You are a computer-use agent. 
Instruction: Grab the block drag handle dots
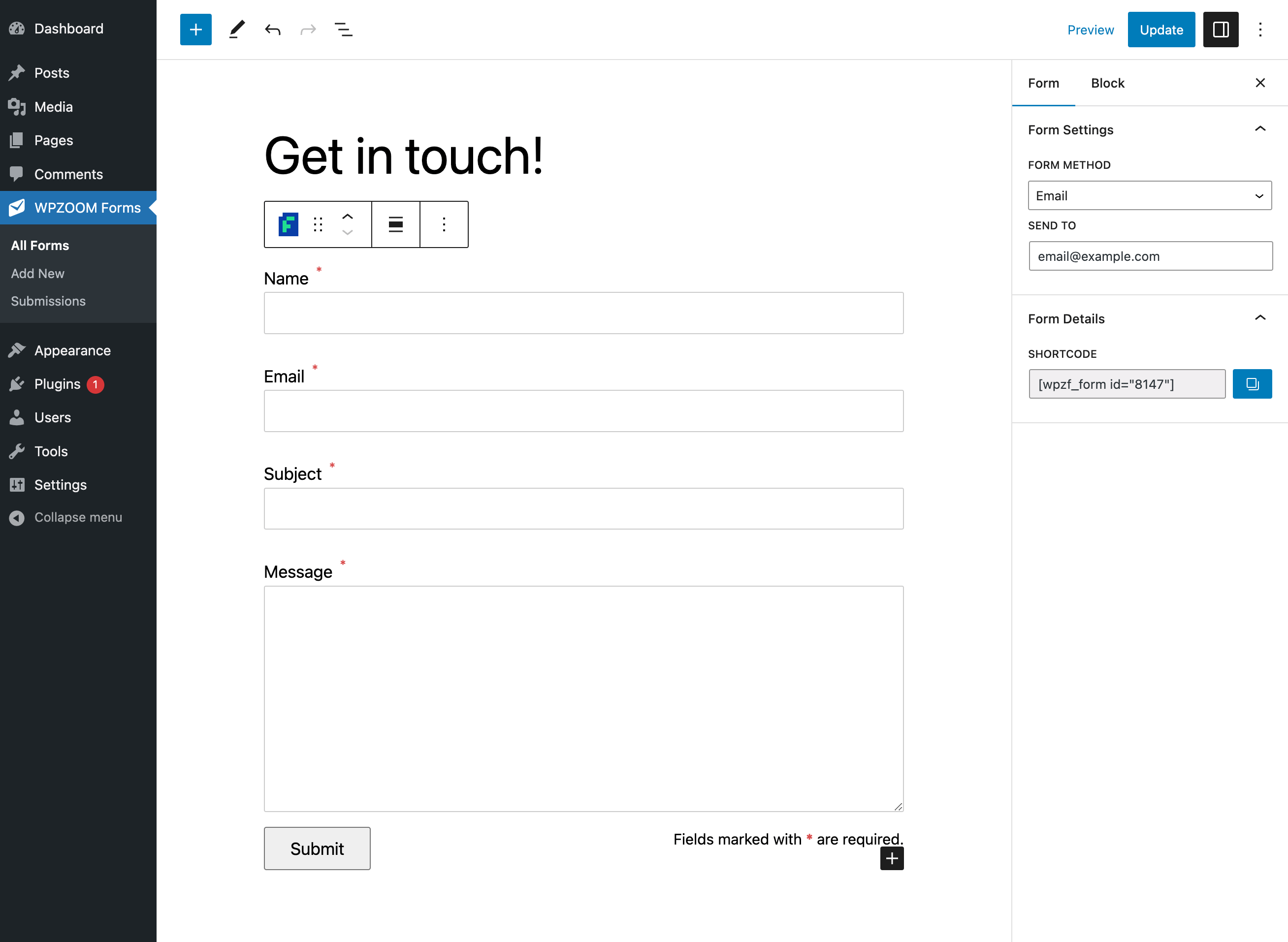pyautogui.click(x=318, y=224)
